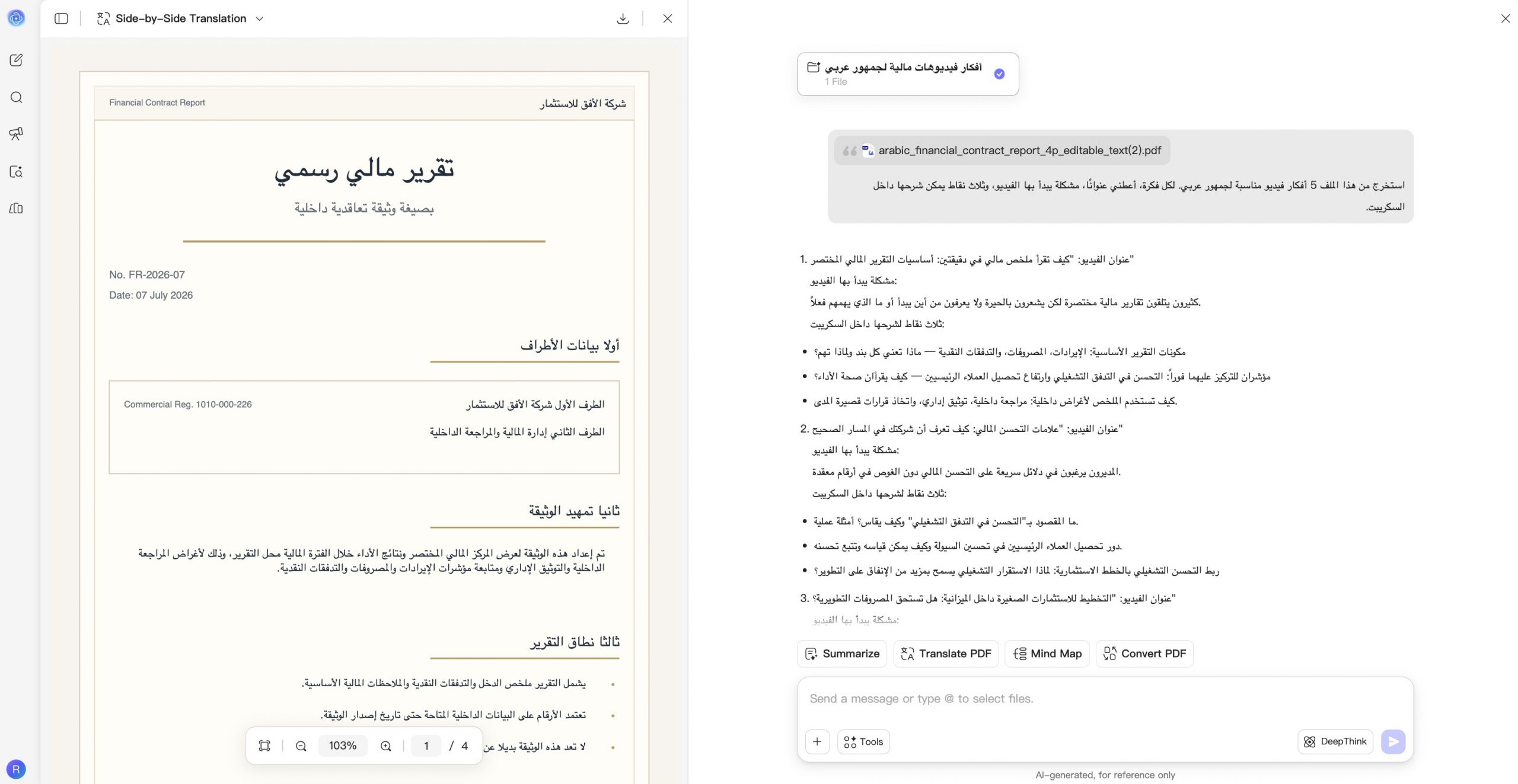Click header company name شركة الأفق للاستثمار

583,103
